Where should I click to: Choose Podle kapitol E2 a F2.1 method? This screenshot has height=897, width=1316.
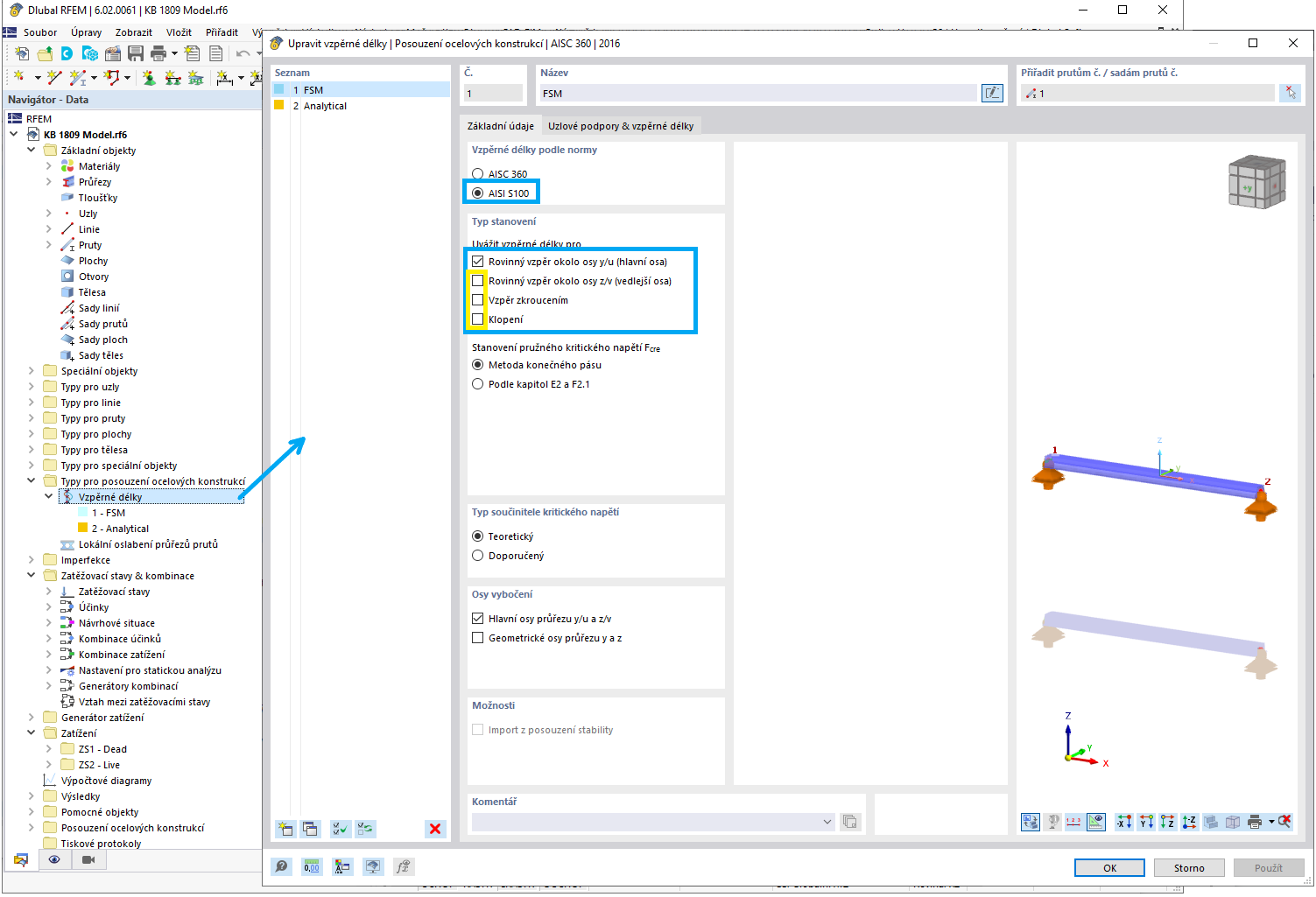pyautogui.click(x=478, y=383)
